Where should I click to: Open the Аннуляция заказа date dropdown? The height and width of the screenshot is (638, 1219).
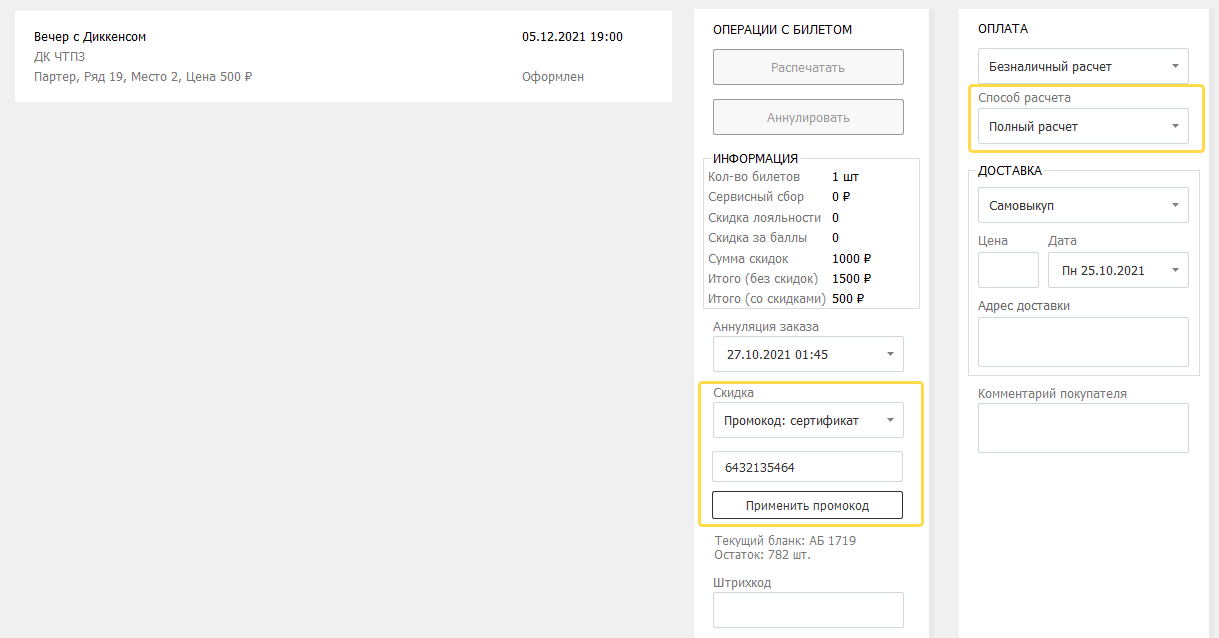807,354
